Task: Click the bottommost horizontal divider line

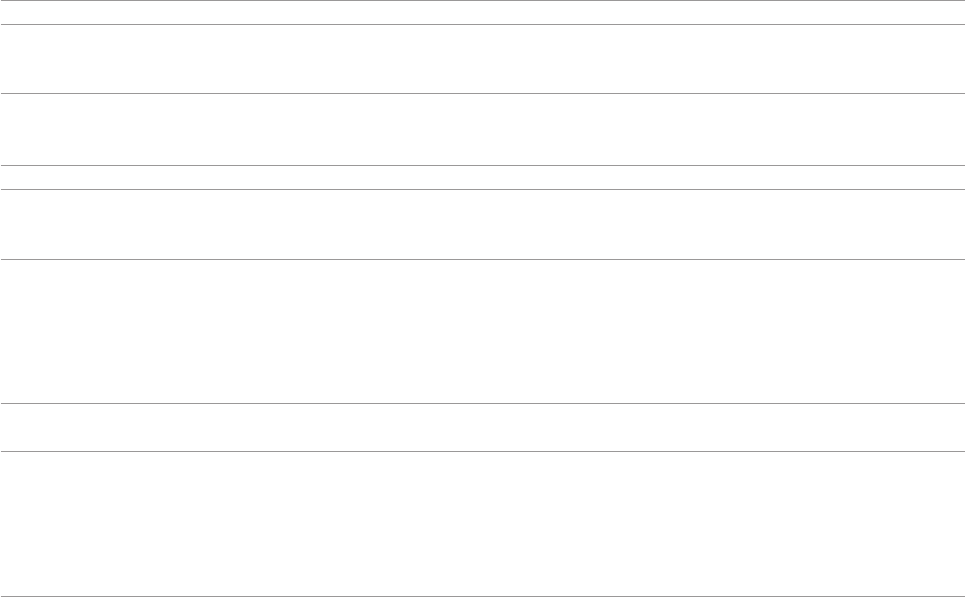Action: (x=482, y=596)
